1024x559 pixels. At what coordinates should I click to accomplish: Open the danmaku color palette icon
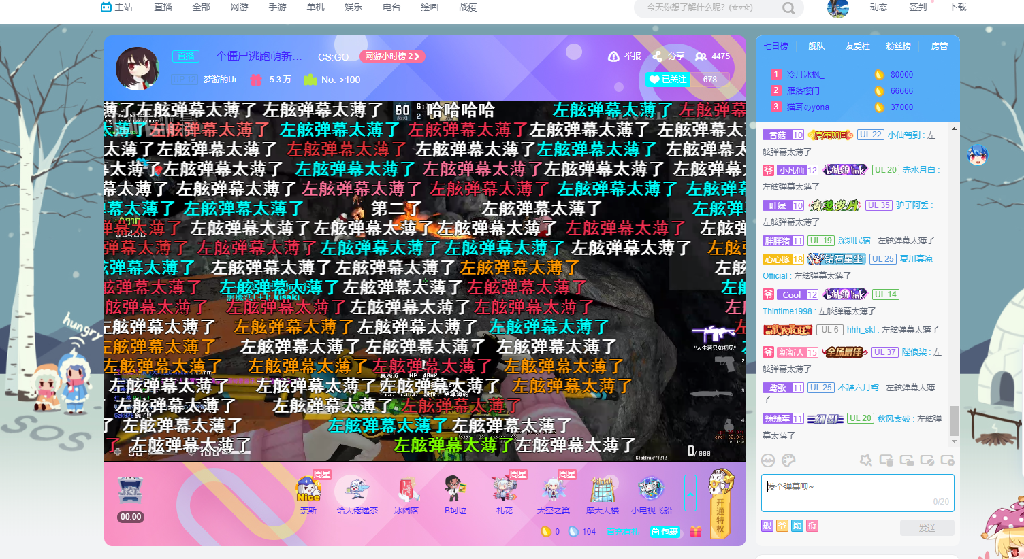pos(788,460)
